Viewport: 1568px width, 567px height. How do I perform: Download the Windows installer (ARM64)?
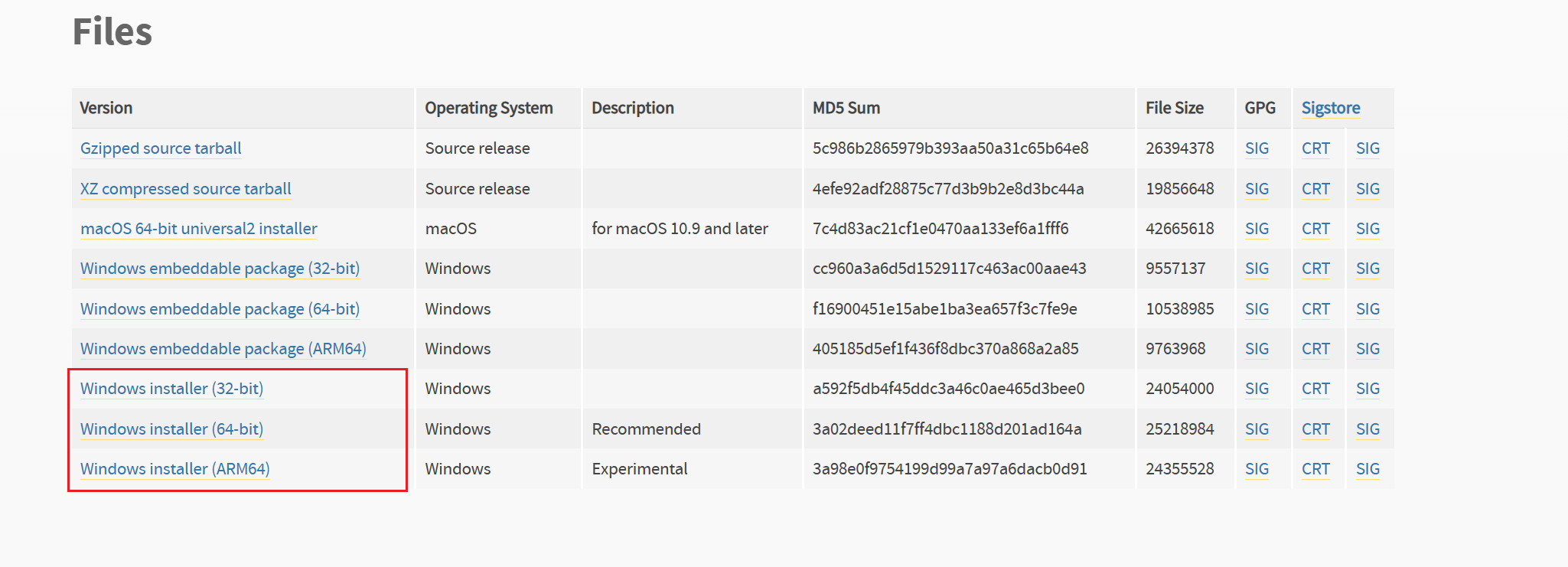(x=175, y=469)
